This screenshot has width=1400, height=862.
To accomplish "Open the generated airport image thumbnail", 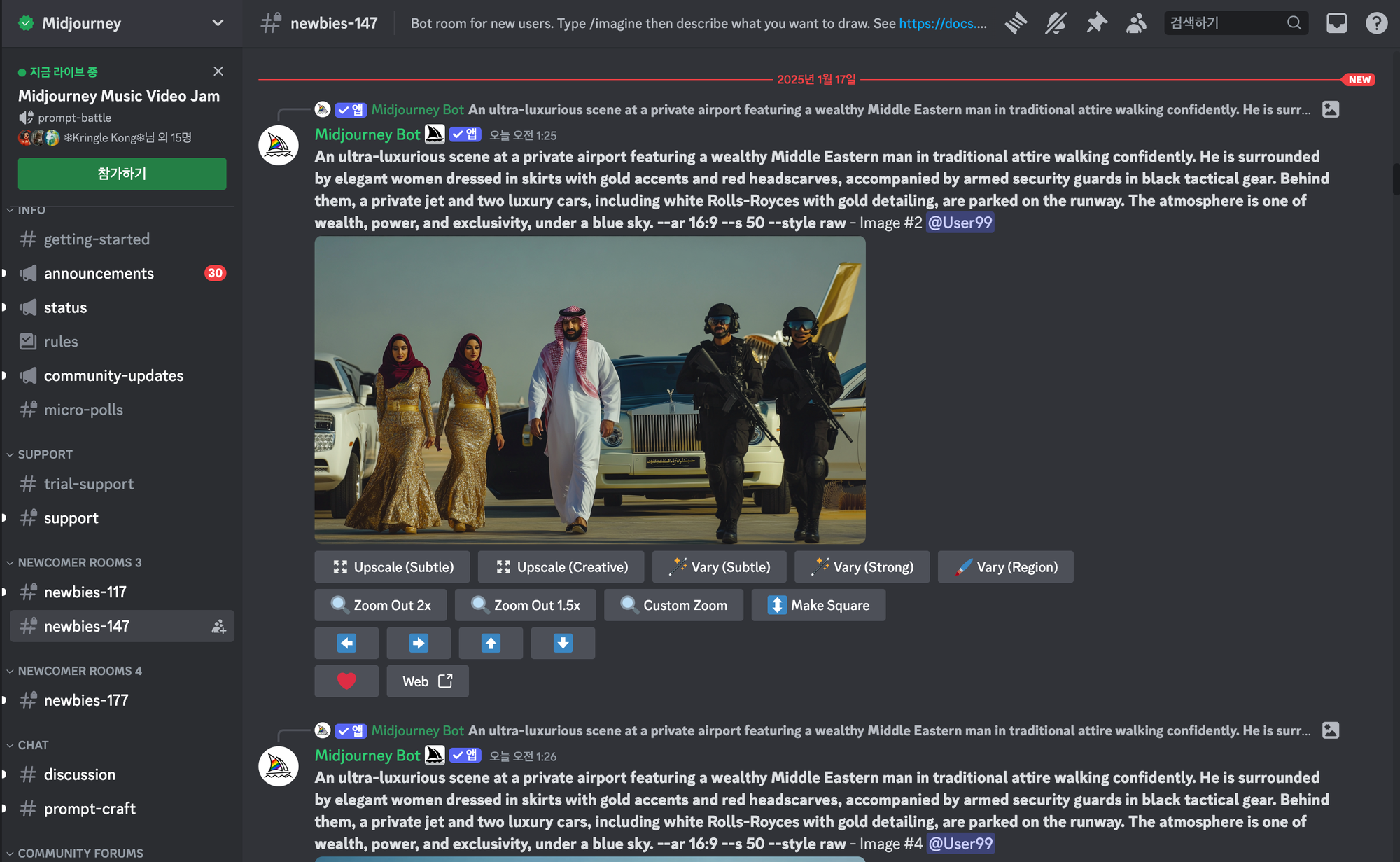I will point(589,390).
